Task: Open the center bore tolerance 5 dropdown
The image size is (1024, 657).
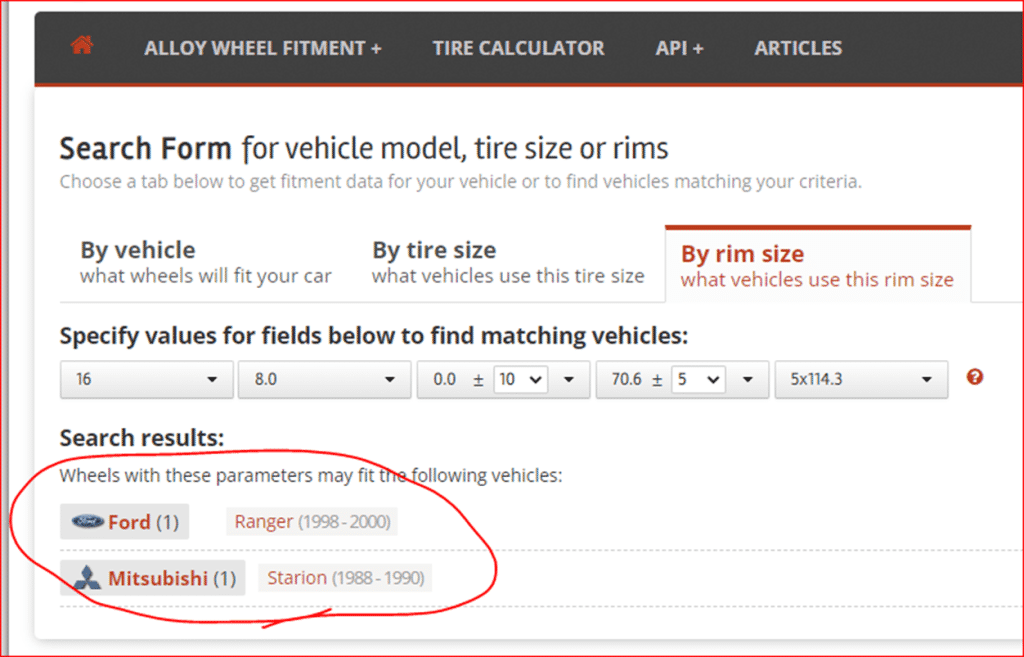Action: coord(698,380)
